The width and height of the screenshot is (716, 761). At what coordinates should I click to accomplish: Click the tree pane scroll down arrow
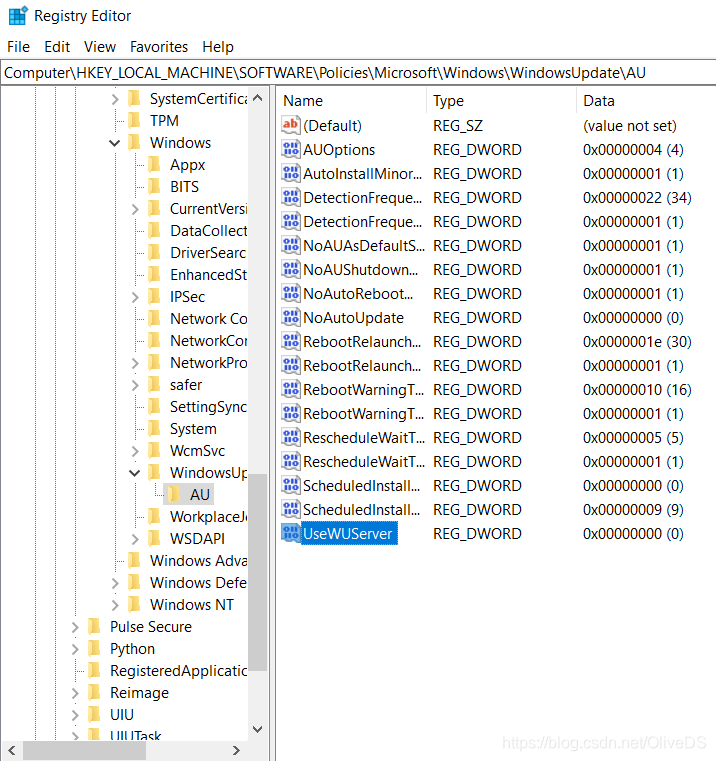(258, 729)
